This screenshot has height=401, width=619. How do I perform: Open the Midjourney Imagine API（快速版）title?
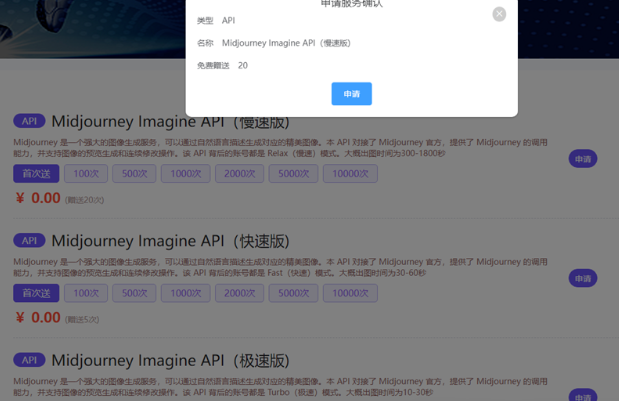point(170,241)
